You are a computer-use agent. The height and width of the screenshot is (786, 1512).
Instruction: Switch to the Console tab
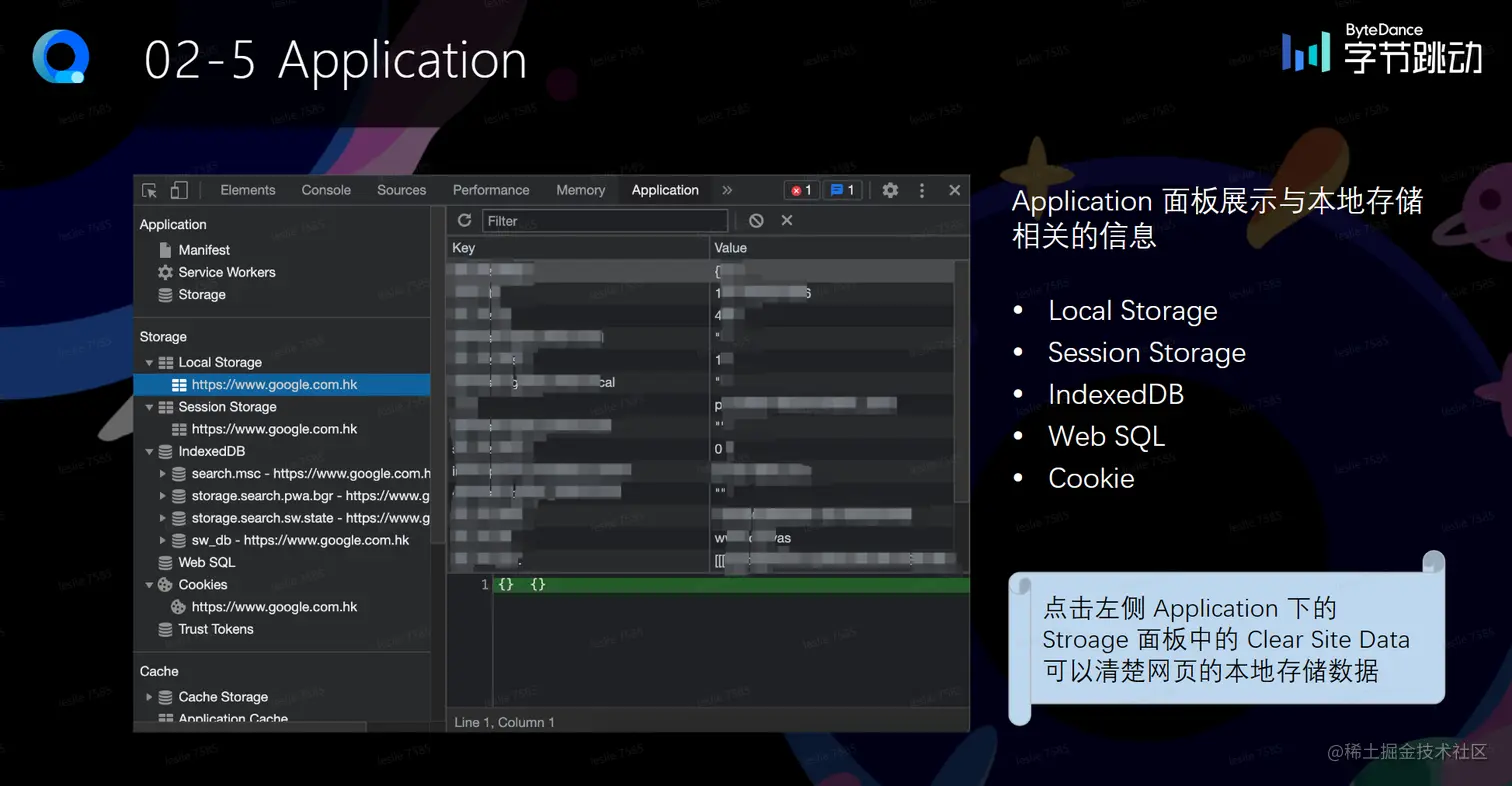[326, 190]
